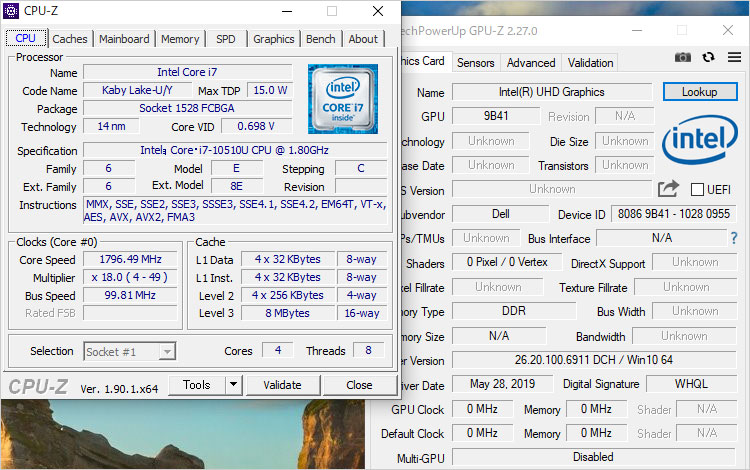750x470 pixels.
Task: Open the Advanced tab in GPU-Z
Action: click(x=531, y=63)
